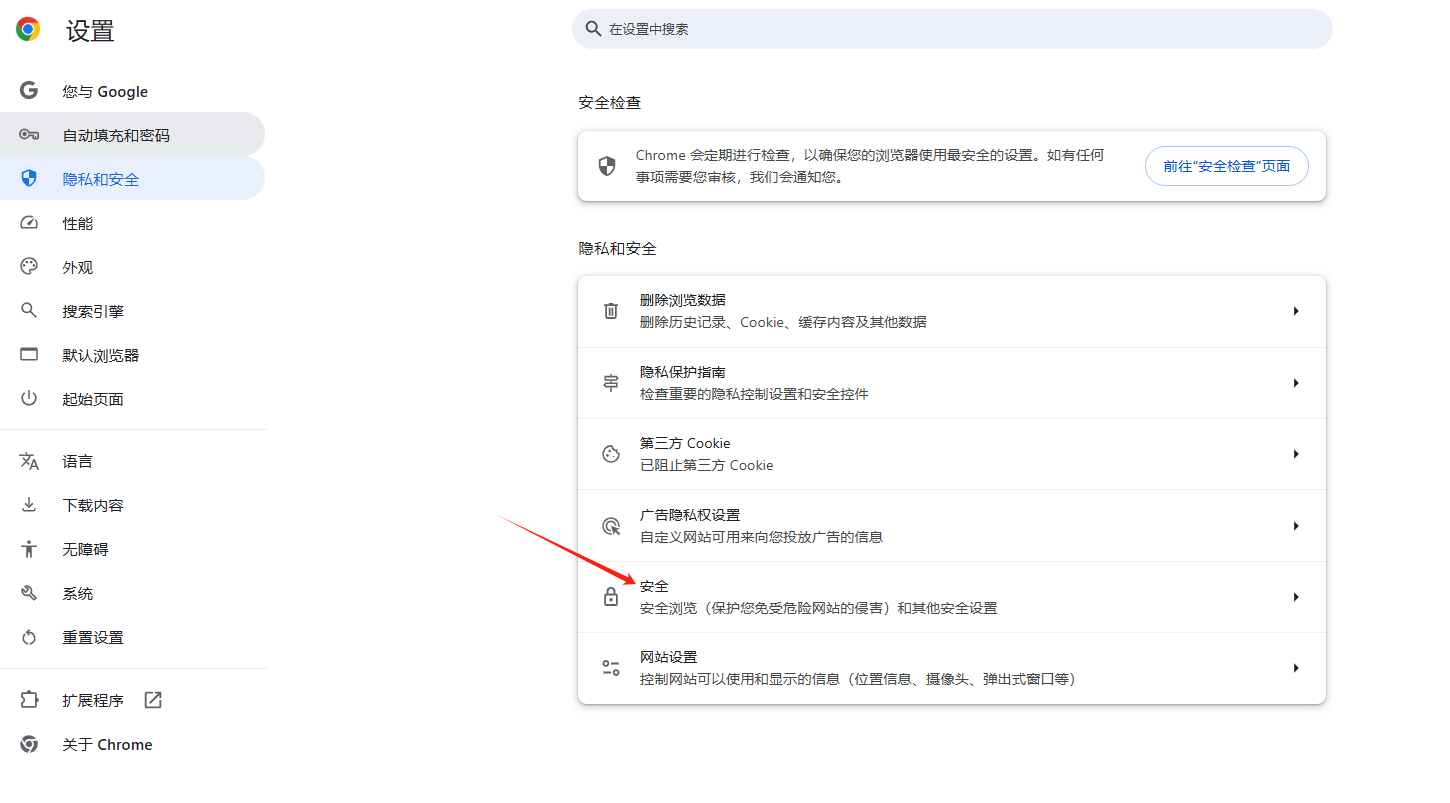Expand the 删除浏览数据 row arrow
Image resolution: width=1450 pixels, height=803 pixels.
click(x=1296, y=311)
